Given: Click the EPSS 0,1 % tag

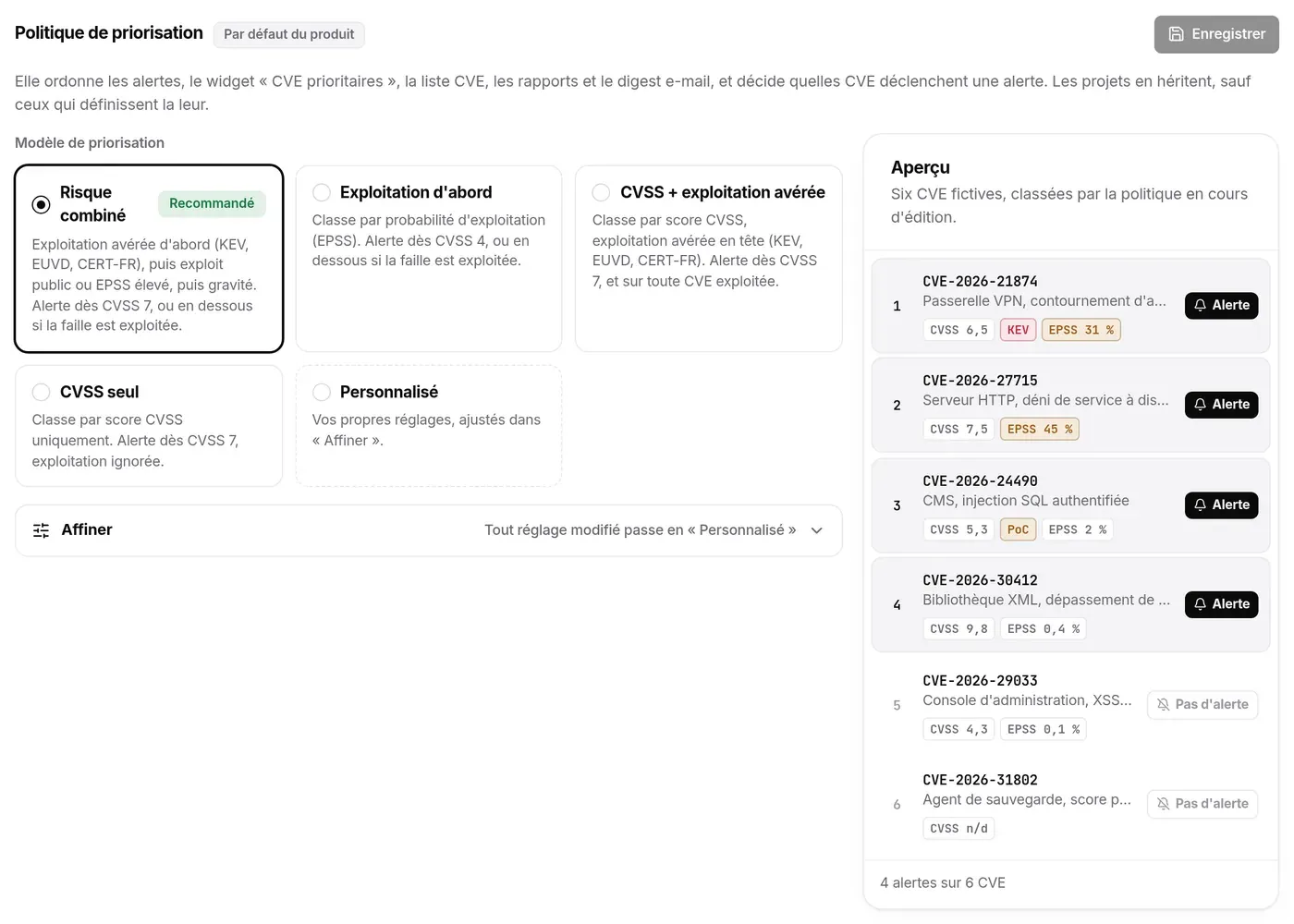Looking at the screenshot, I should point(1044,729).
